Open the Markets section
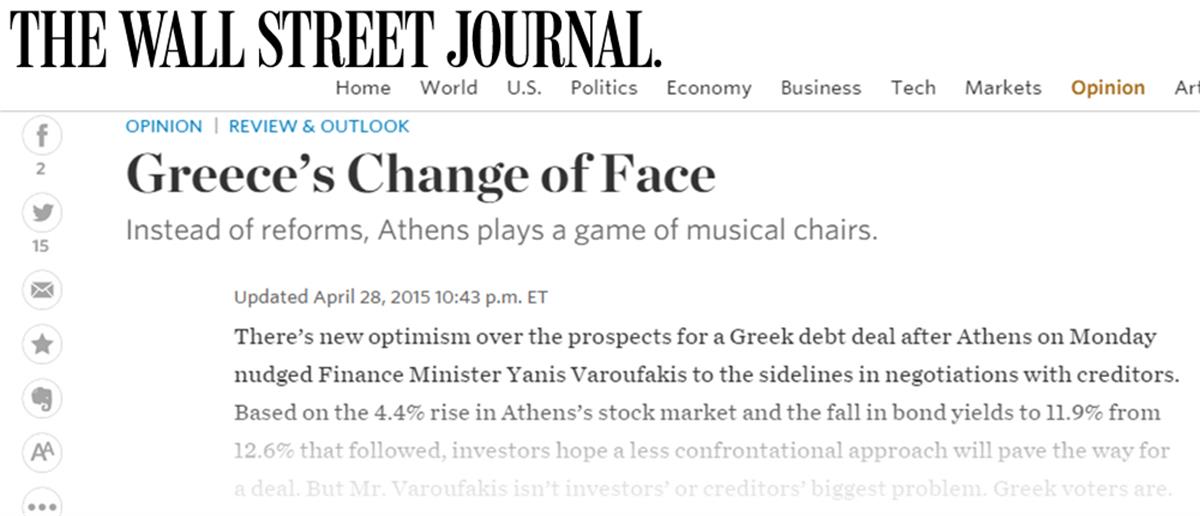Image resolution: width=1200 pixels, height=516 pixels. (1003, 88)
